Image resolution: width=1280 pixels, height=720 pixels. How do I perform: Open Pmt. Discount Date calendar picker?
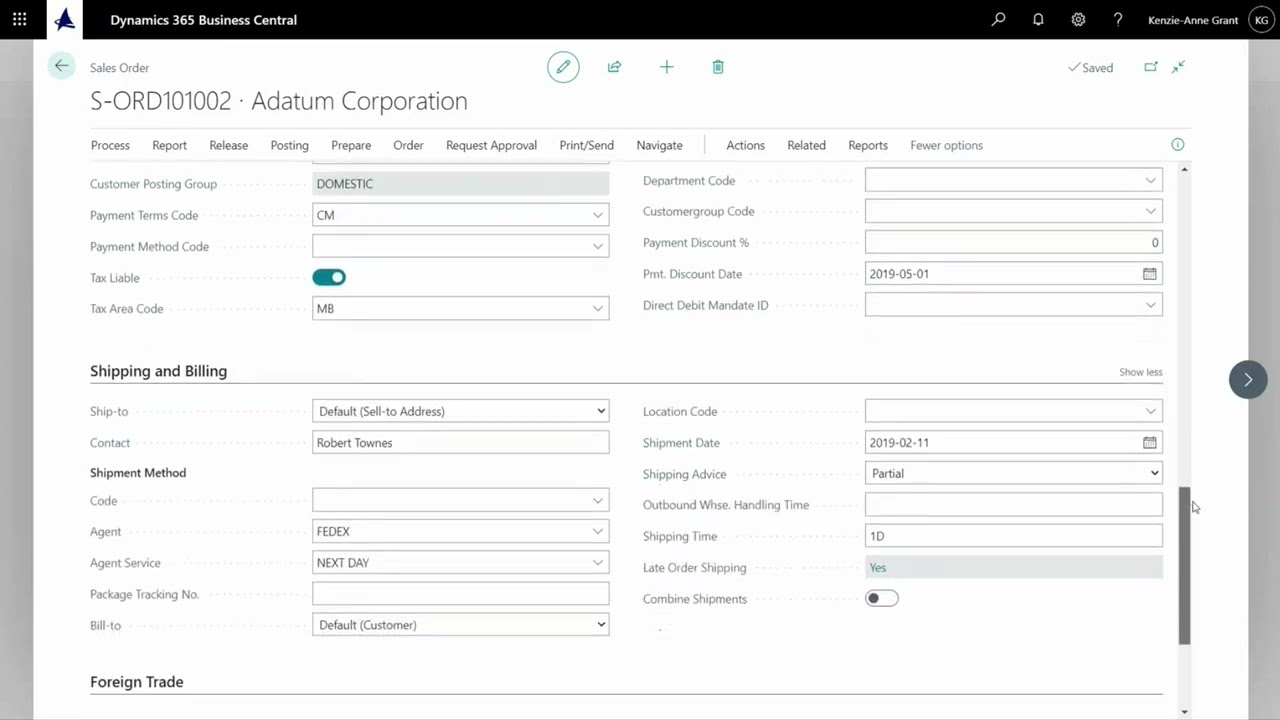(x=1150, y=274)
